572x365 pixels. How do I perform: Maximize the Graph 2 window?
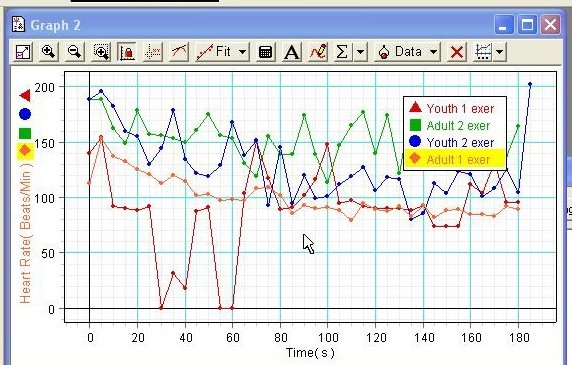pos(527,25)
